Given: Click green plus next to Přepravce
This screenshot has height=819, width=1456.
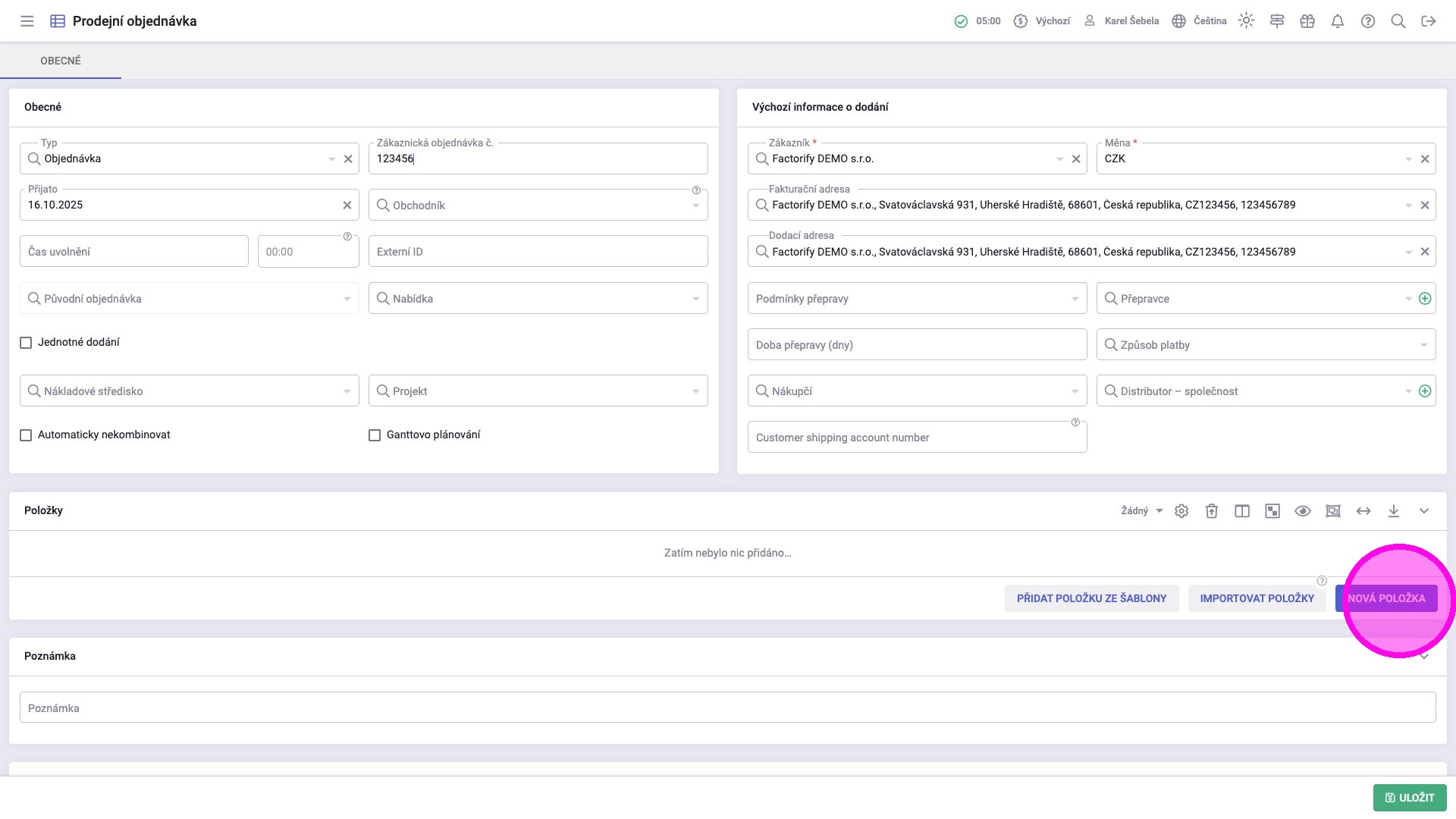Looking at the screenshot, I should (1425, 299).
